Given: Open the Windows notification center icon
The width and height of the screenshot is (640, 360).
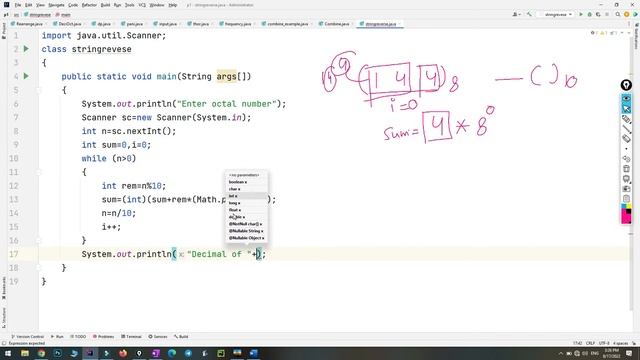Looking at the screenshot, I should pyautogui.click(x=629, y=353).
